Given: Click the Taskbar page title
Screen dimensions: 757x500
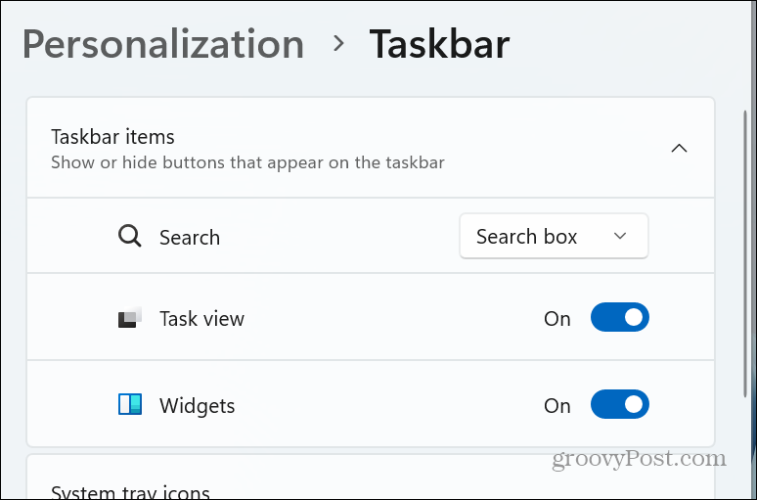Looking at the screenshot, I should (x=439, y=44).
